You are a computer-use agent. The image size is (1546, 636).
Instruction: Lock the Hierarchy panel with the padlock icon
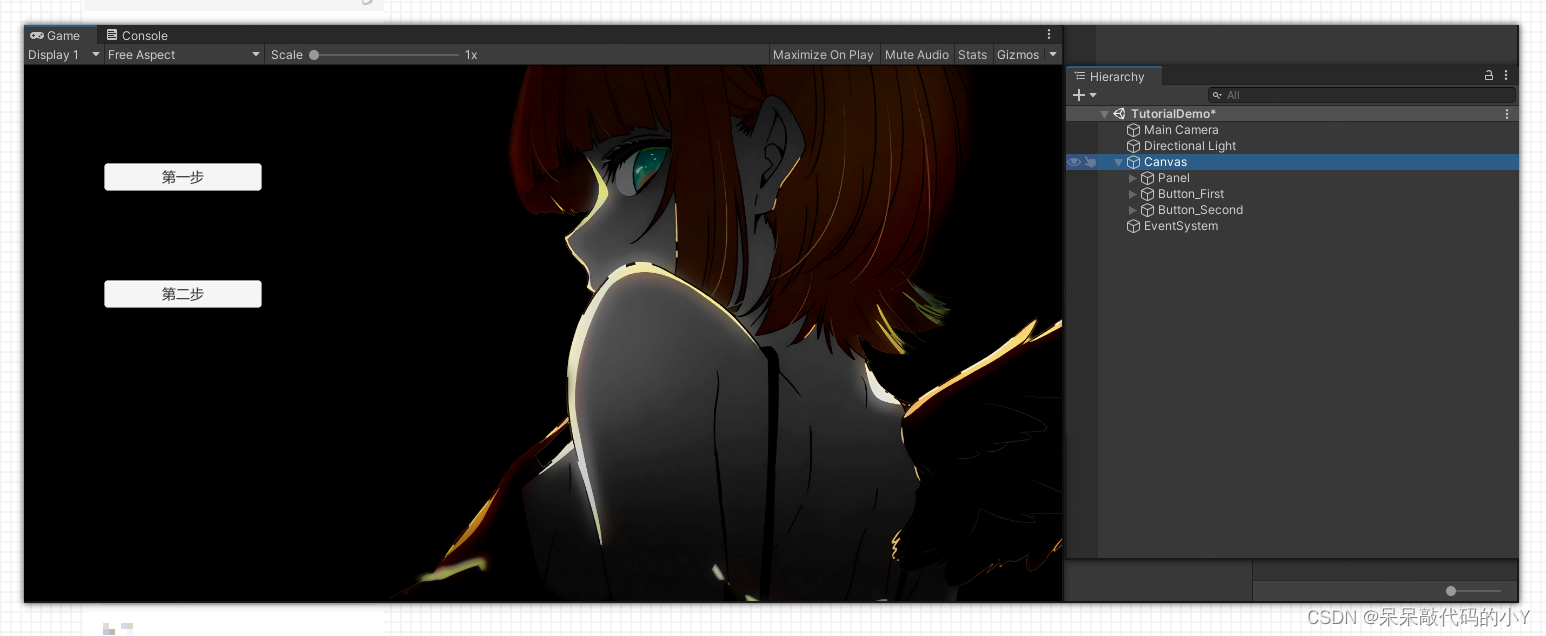tap(1489, 76)
